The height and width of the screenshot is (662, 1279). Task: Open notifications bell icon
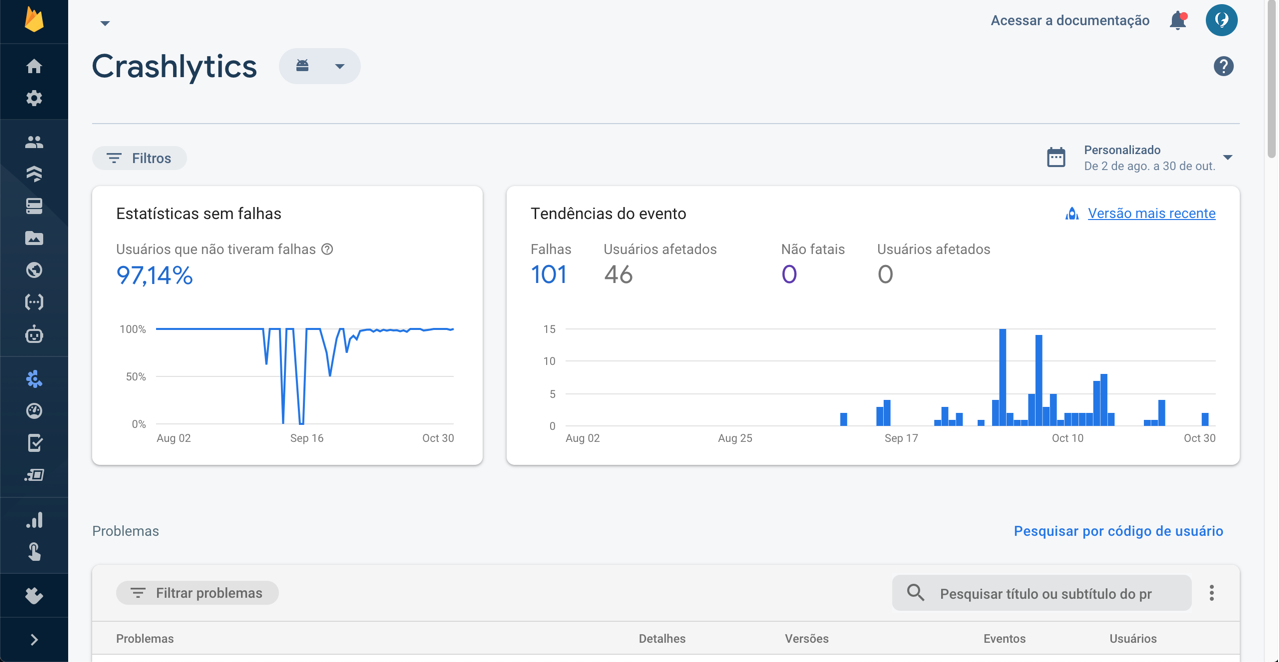click(1178, 20)
